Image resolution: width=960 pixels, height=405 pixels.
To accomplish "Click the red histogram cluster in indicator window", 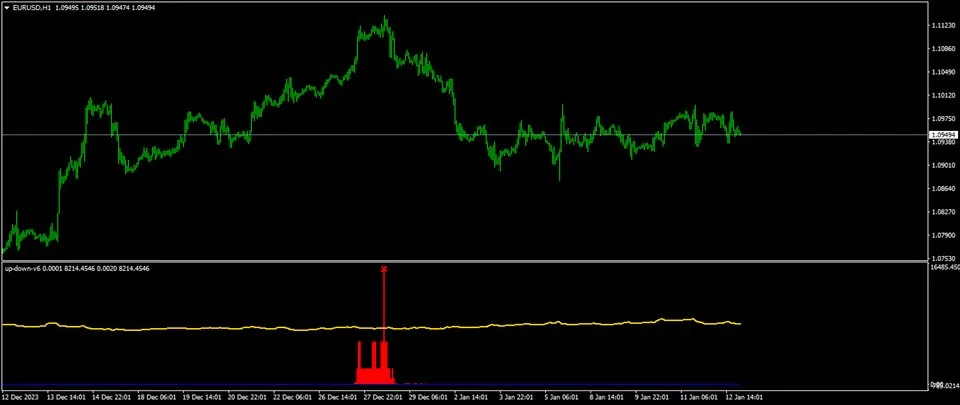I will [375, 366].
